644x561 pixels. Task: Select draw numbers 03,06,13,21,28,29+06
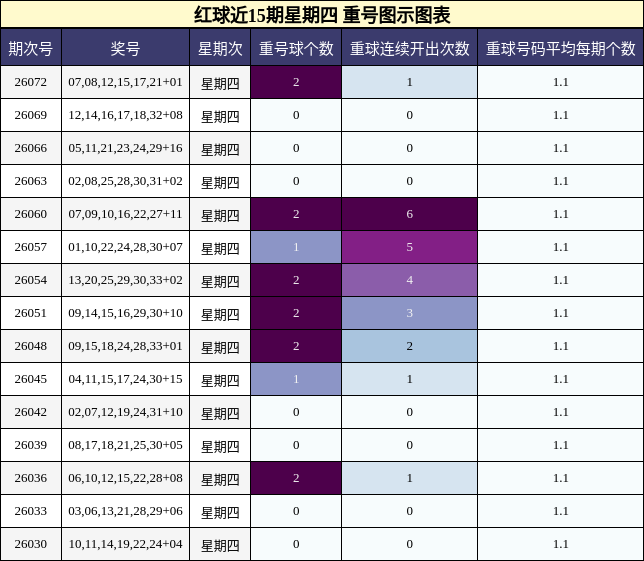point(125,511)
